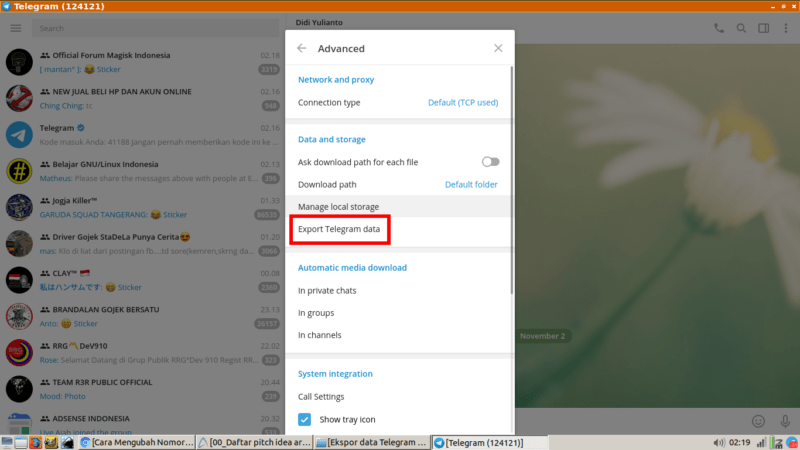800x450 pixels.
Task: Open the taskbar start menu icon
Action: point(7,443)
